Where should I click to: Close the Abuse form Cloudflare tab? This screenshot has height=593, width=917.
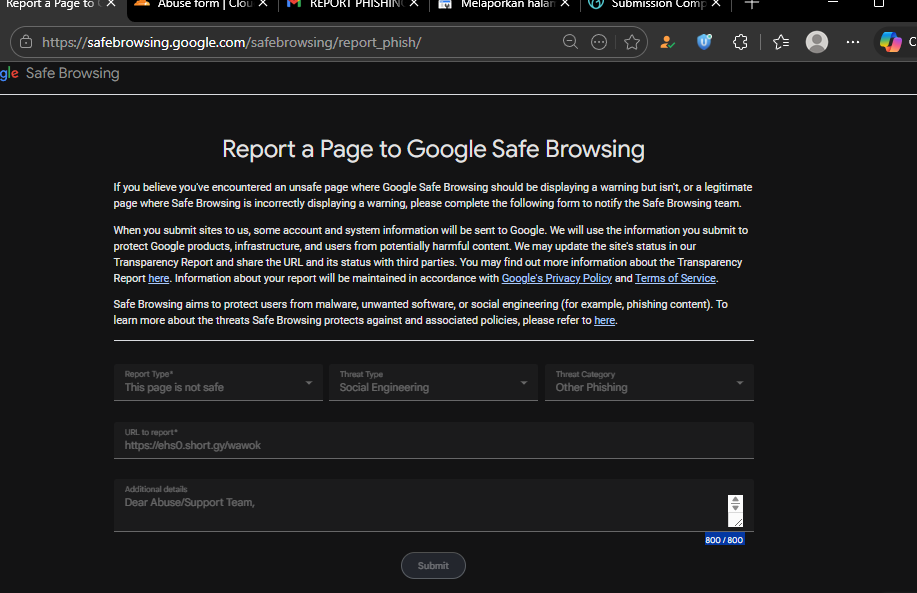(x=263, y=4)
